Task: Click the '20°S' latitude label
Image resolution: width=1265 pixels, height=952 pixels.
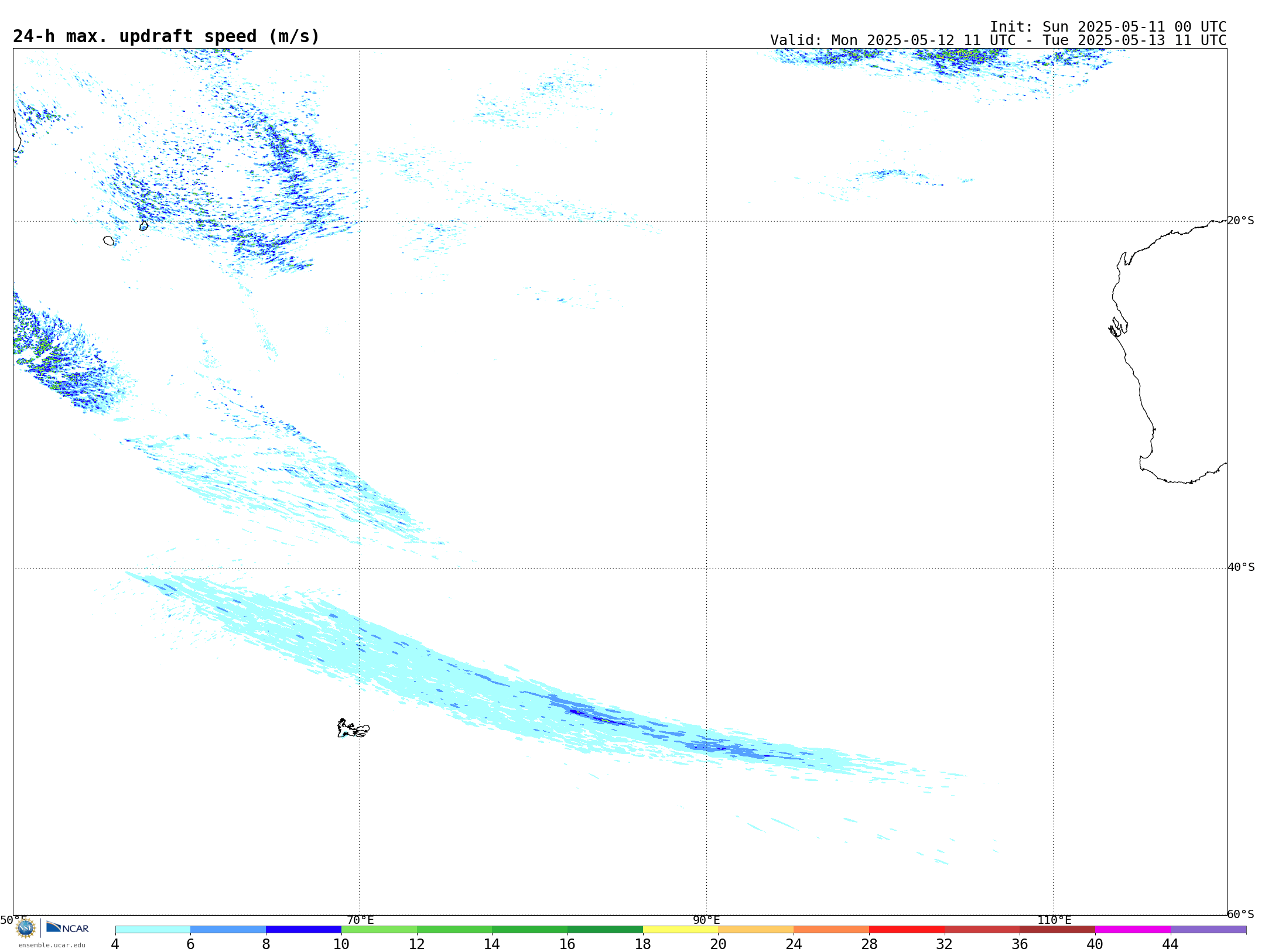Action: click(x=1240, y=221)
